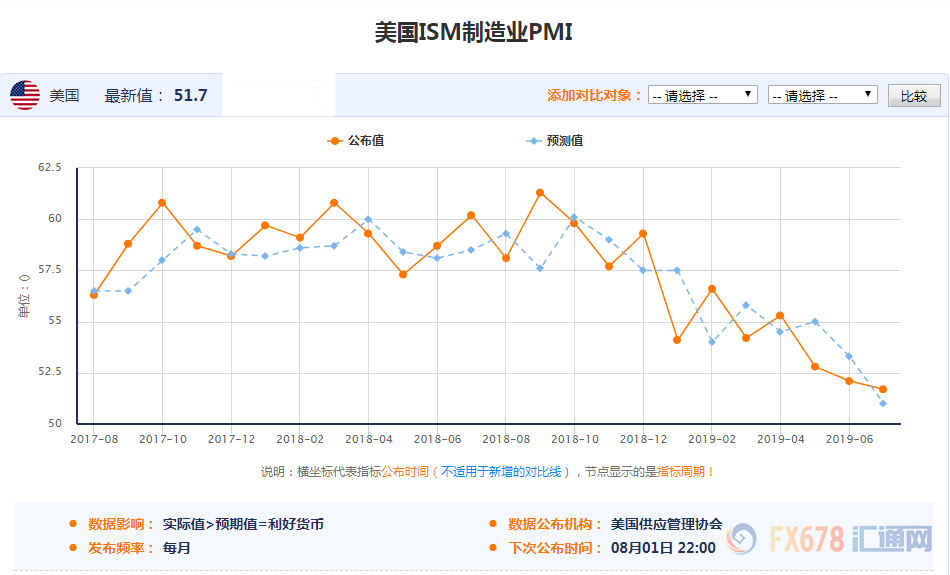Click the 2018-06 x-axis label

[x=437, y=439]
